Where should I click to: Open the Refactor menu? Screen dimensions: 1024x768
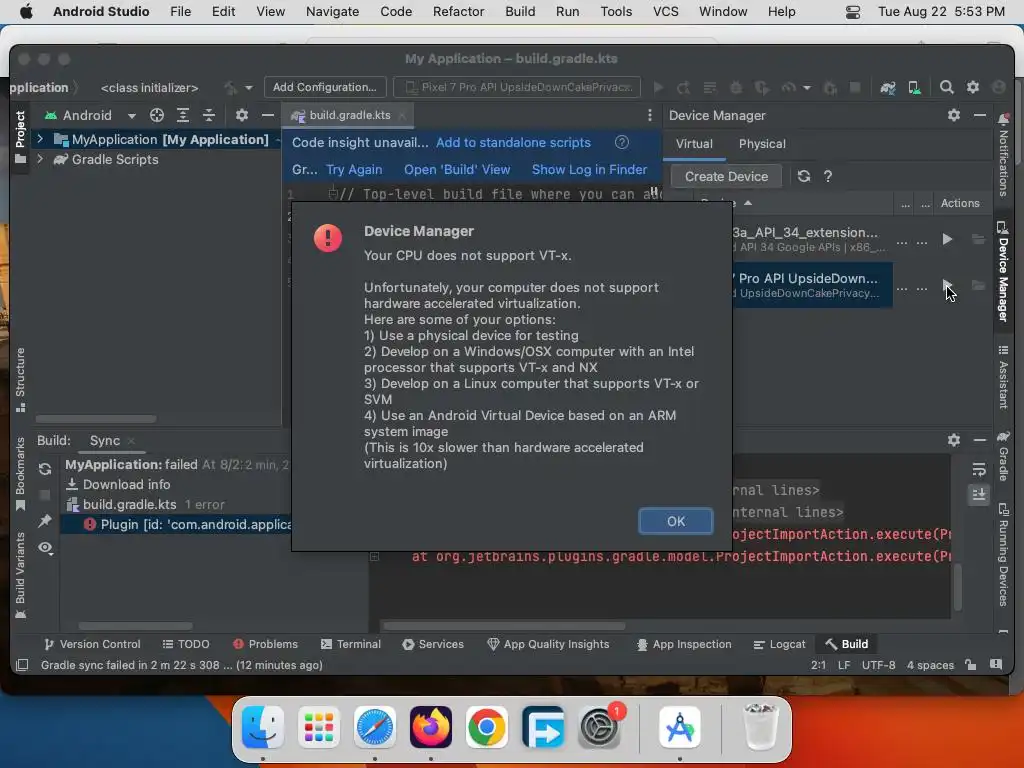(458, 11)
